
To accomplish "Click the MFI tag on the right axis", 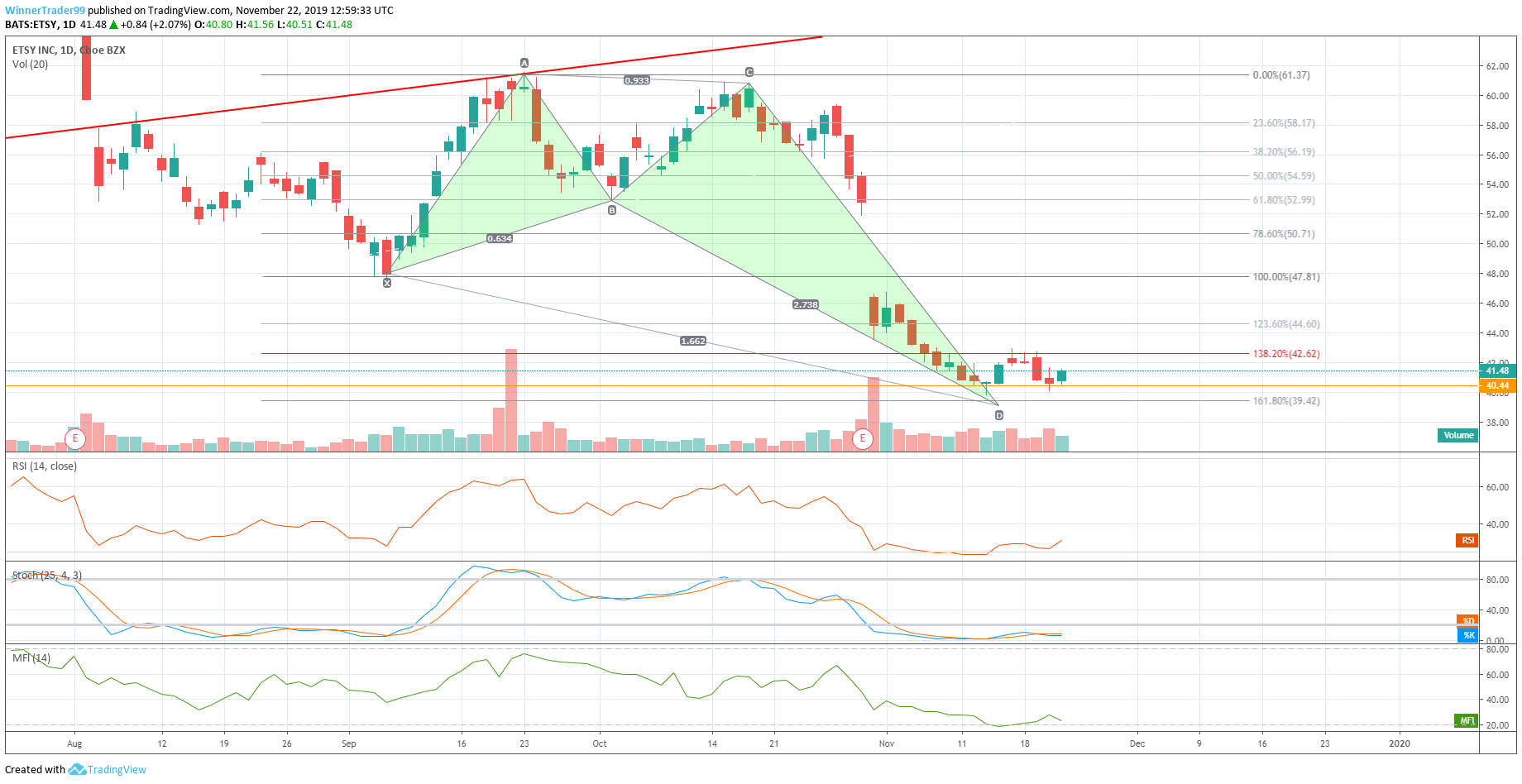I will point(1467,721).
